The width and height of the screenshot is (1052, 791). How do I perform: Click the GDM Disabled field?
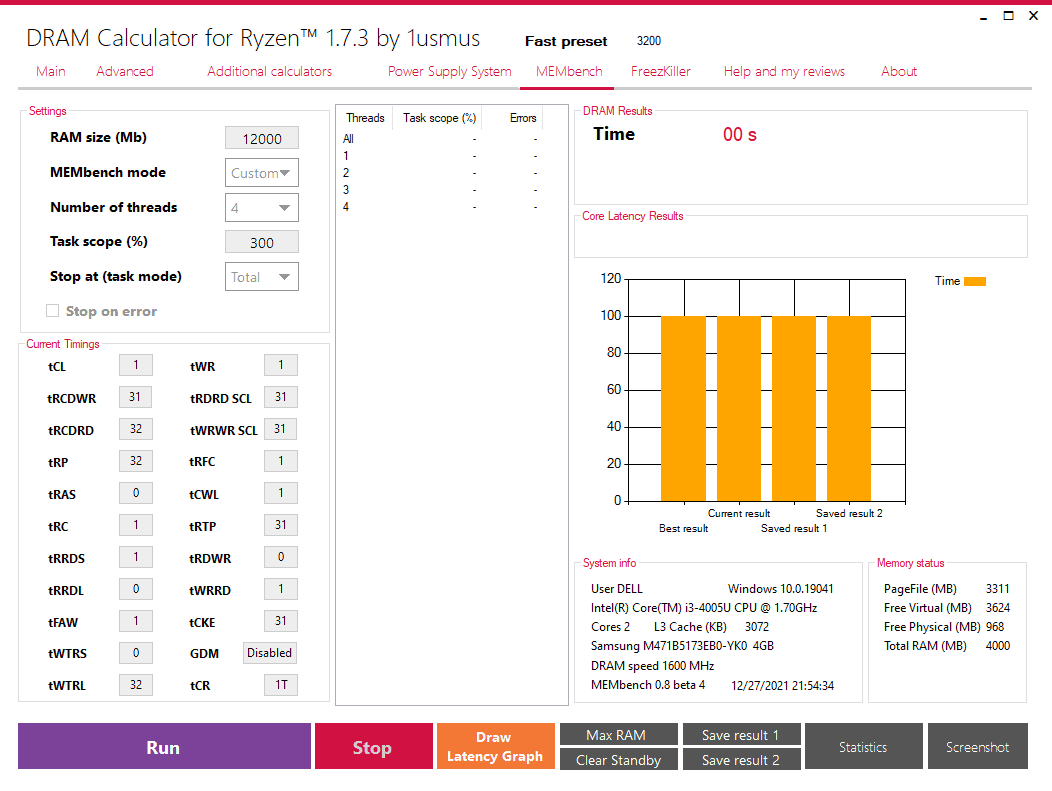[x=270, y=653]
